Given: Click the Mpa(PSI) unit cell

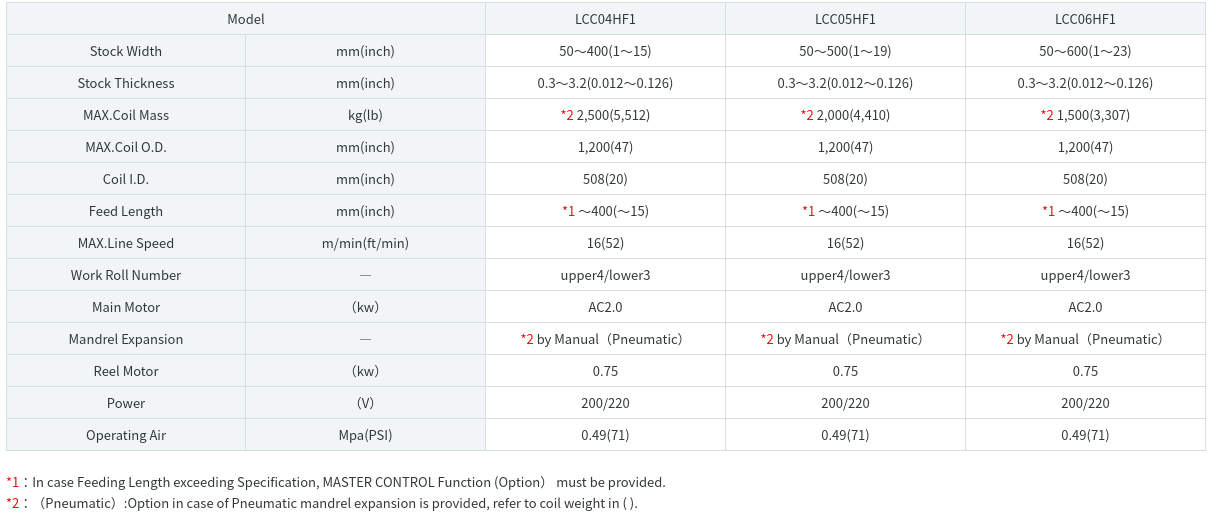Looking at the screenshot, I should click(x=365, y=435).
